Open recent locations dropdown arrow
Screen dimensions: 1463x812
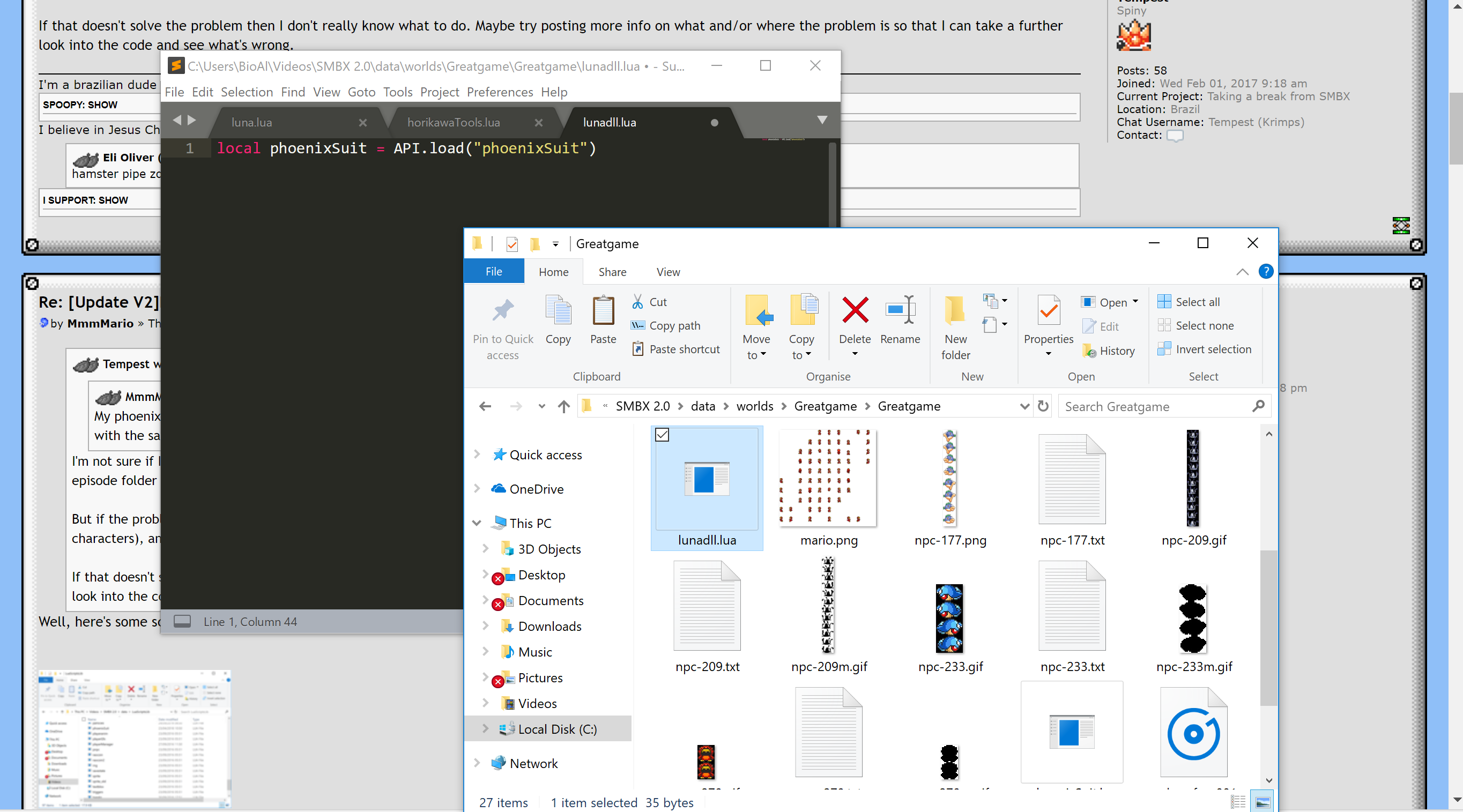(541, 406)
